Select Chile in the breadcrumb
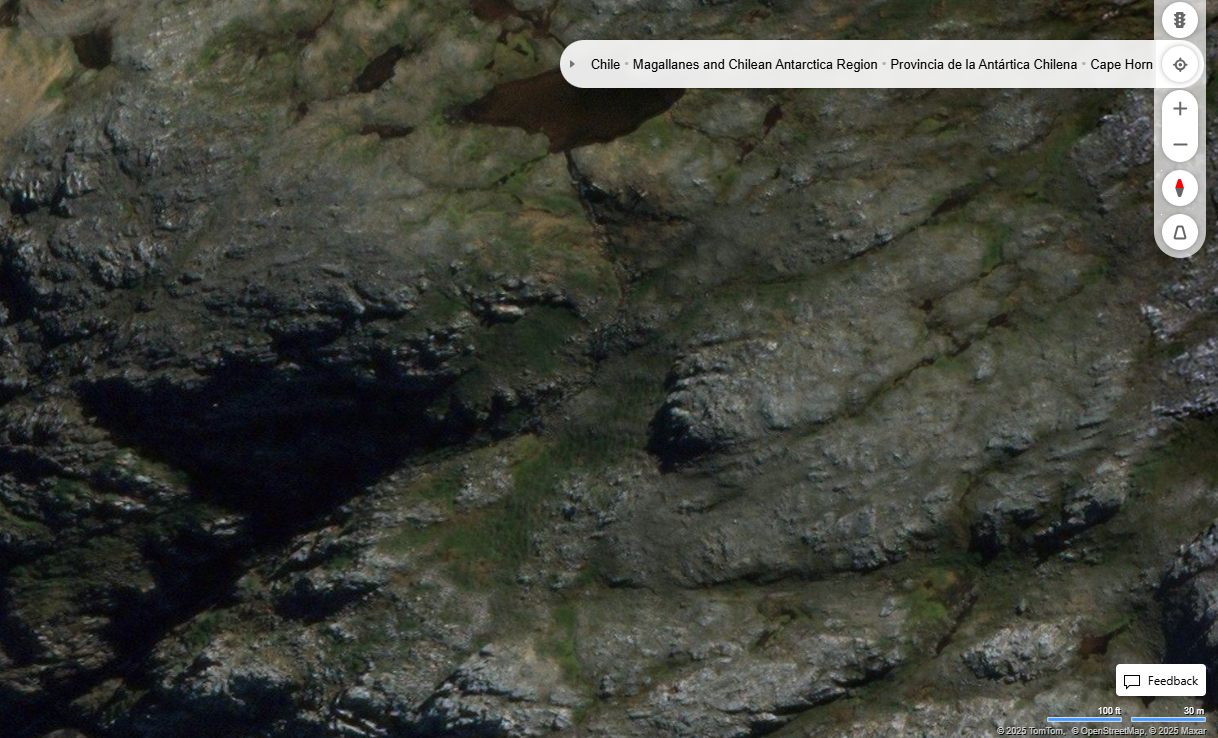This screenshot has width=1218, height=738. 605,64
